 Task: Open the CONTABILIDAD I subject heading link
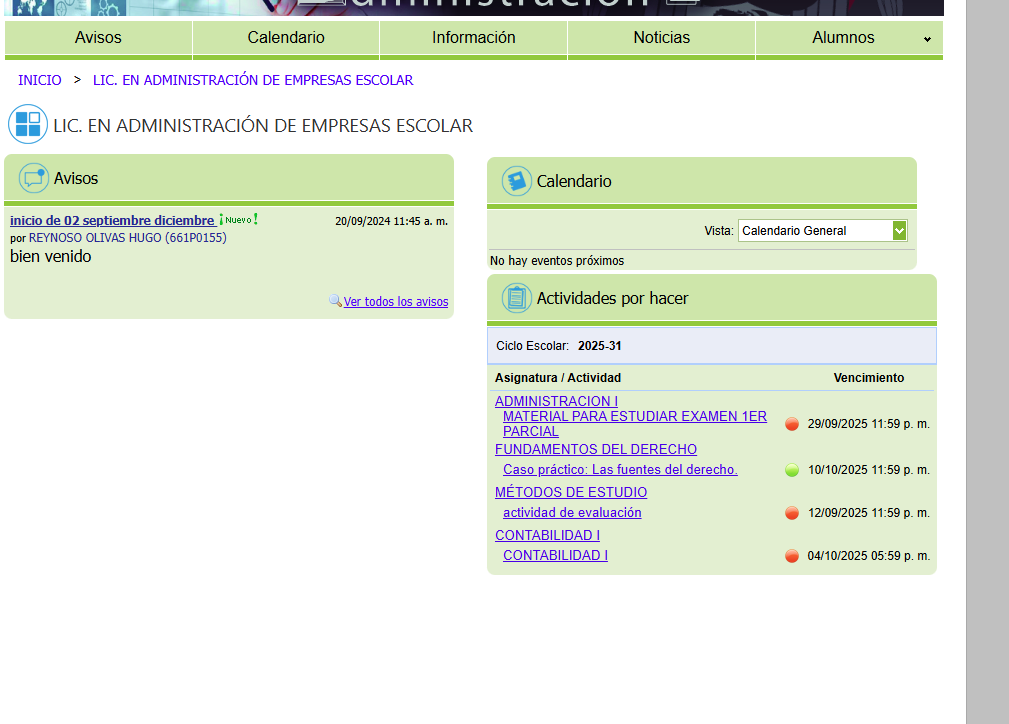click(x=547, y=535)
